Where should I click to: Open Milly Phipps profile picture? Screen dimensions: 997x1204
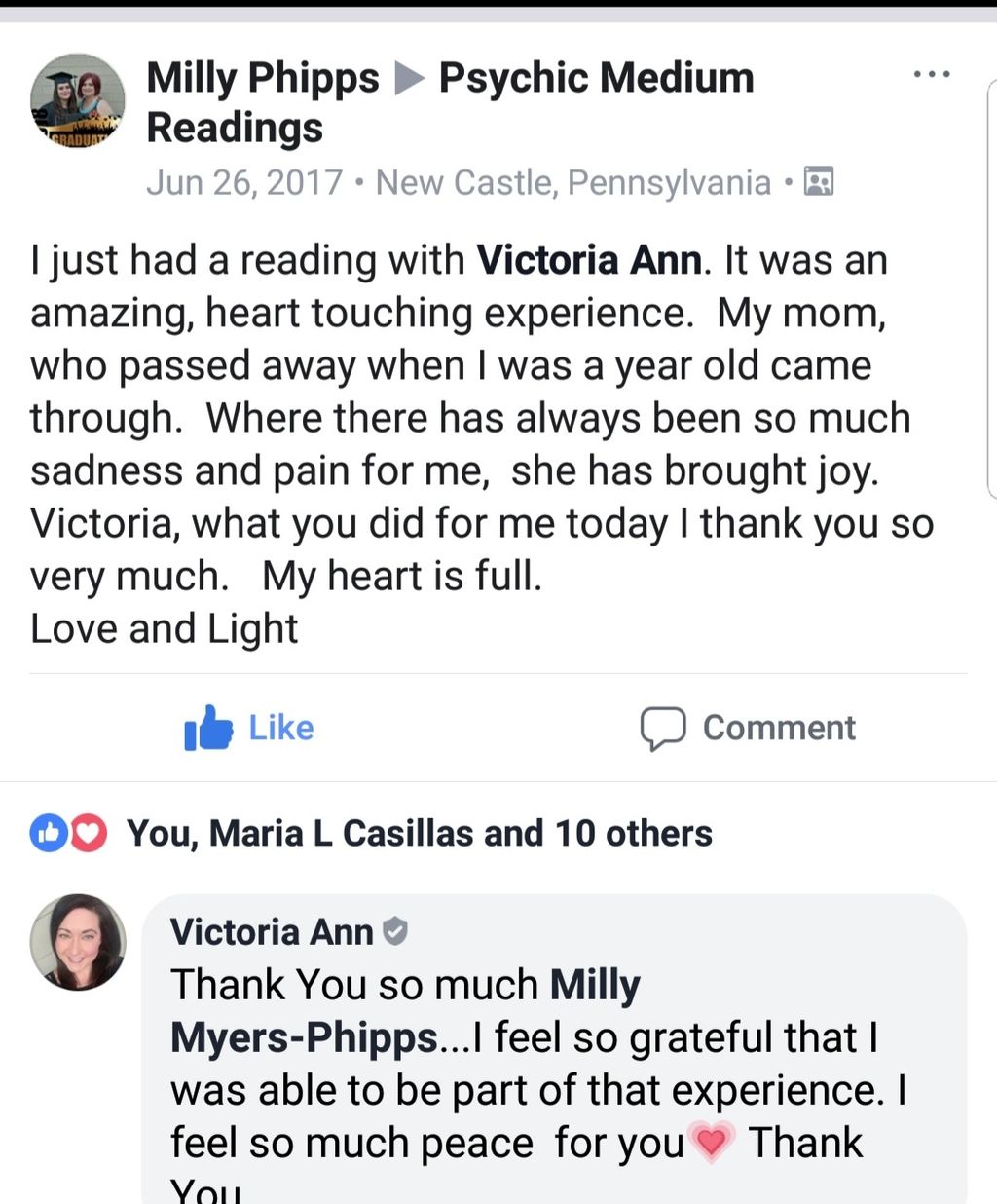(78, 101)
